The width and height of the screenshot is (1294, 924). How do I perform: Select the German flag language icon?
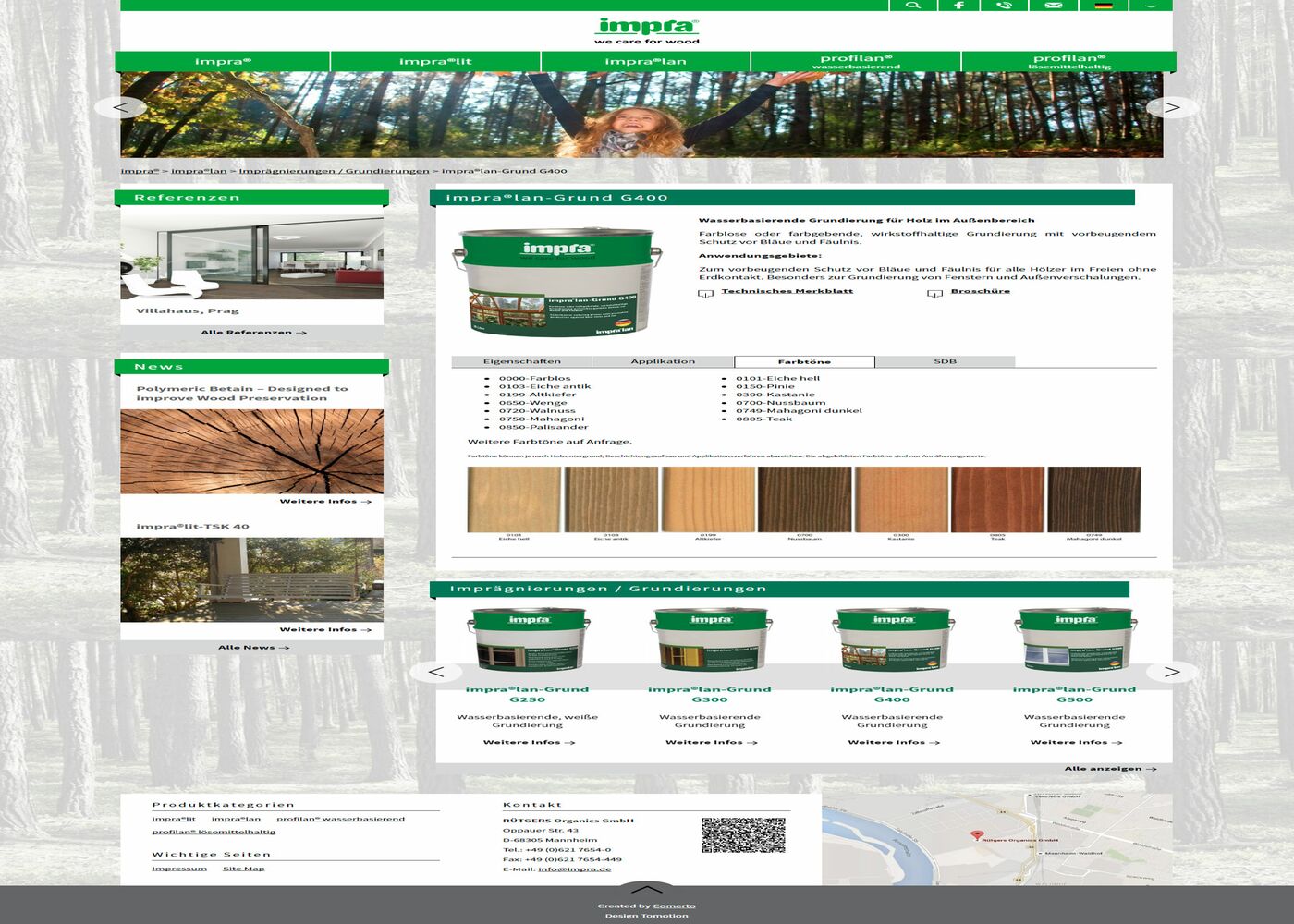coord(1103,6)
